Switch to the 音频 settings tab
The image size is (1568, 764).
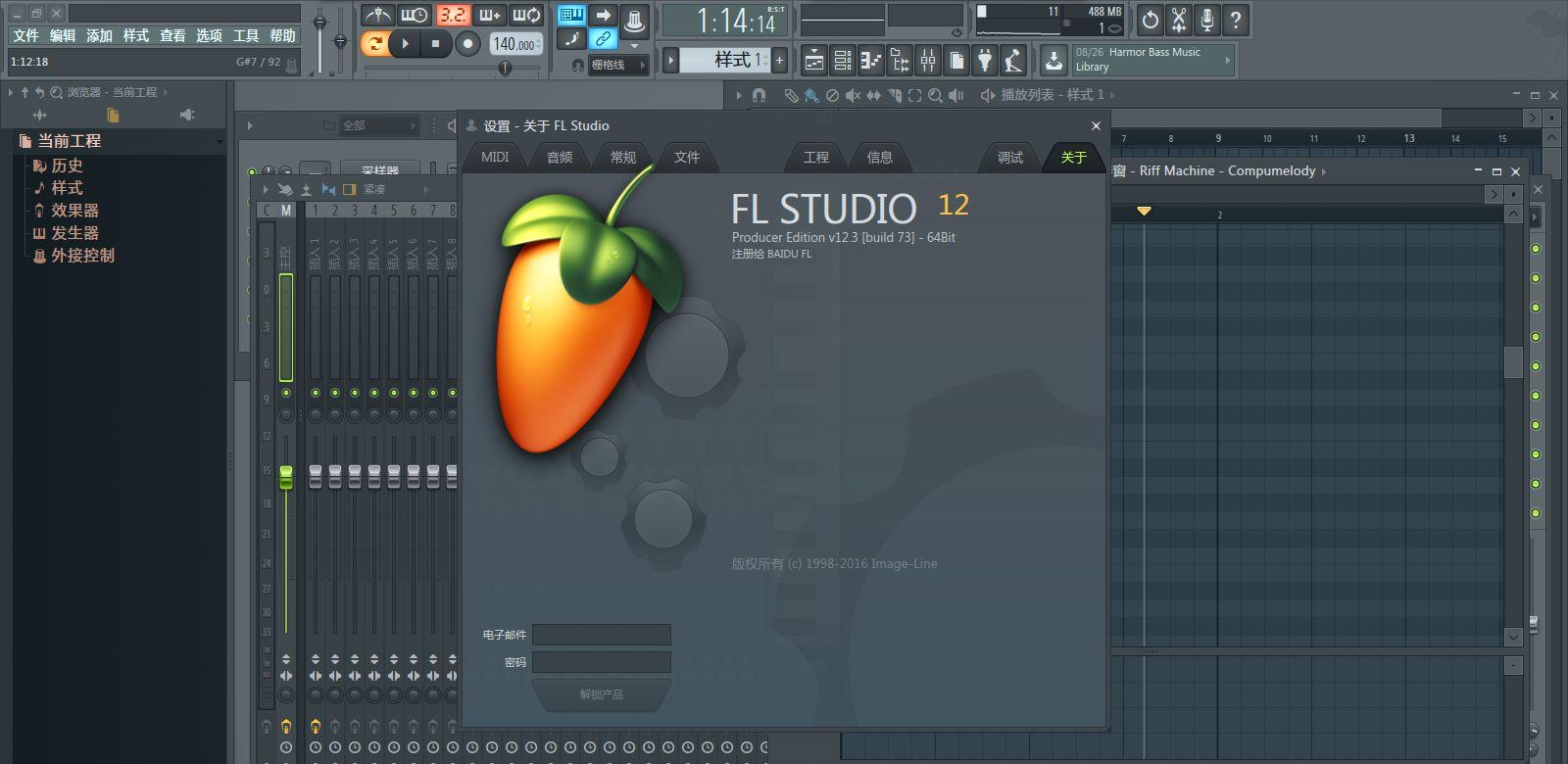pos(560,157)
